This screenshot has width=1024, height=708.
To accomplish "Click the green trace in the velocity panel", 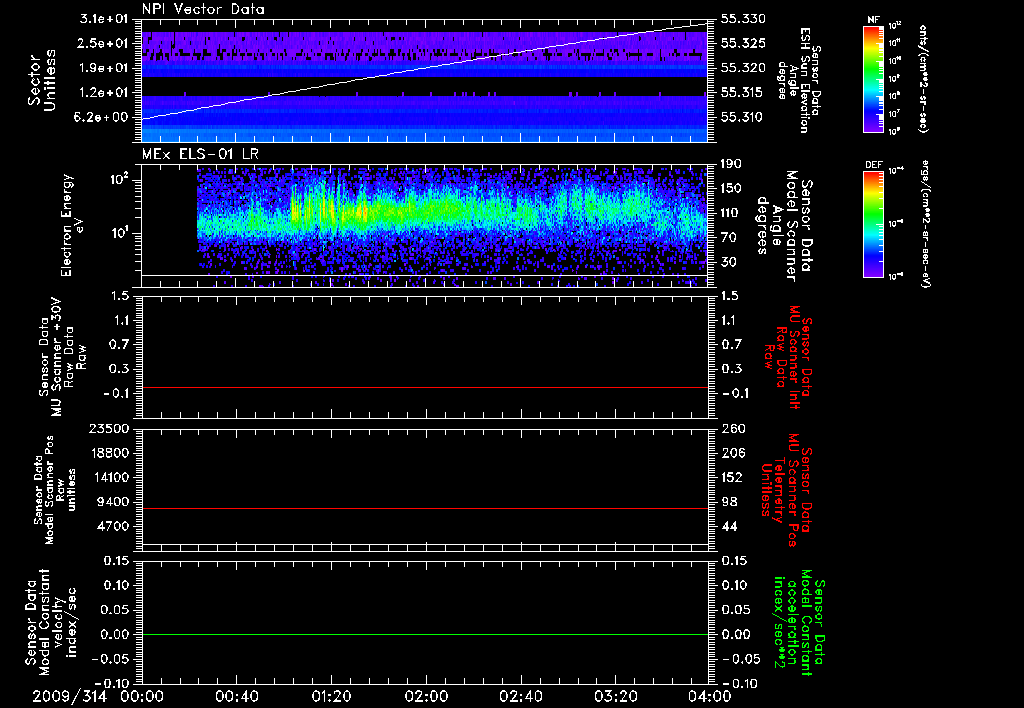I will [424, 634].
